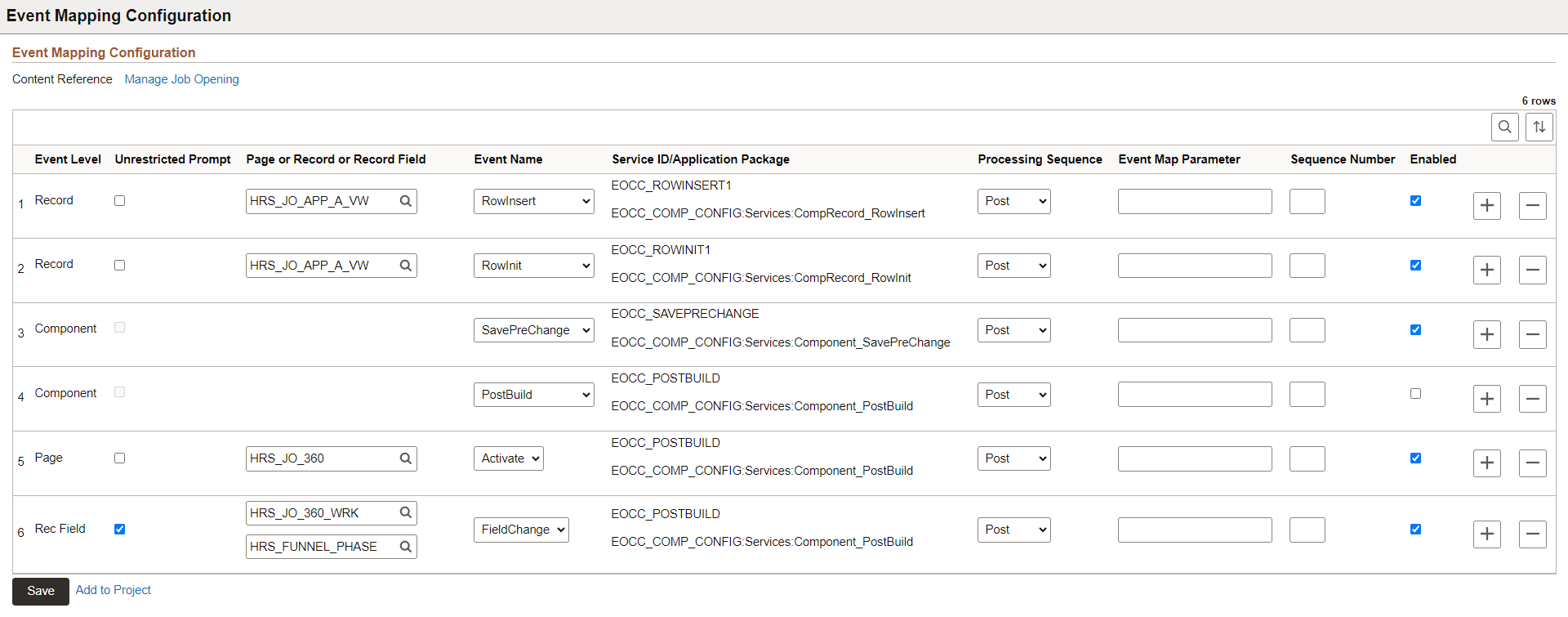Image resolution: width=1568 pixels, height=617 pixels.
Task: Add a row after Rec Field row
Action: click(x=1486, y=534)
